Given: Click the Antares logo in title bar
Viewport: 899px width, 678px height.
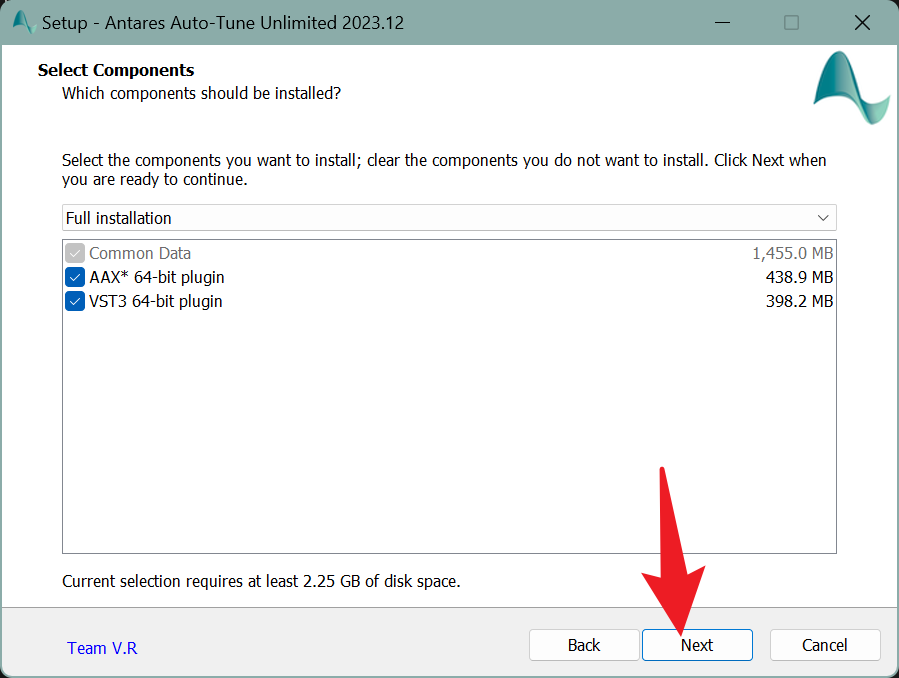Looking at the screenshot, I should click(x=24, y=22).
